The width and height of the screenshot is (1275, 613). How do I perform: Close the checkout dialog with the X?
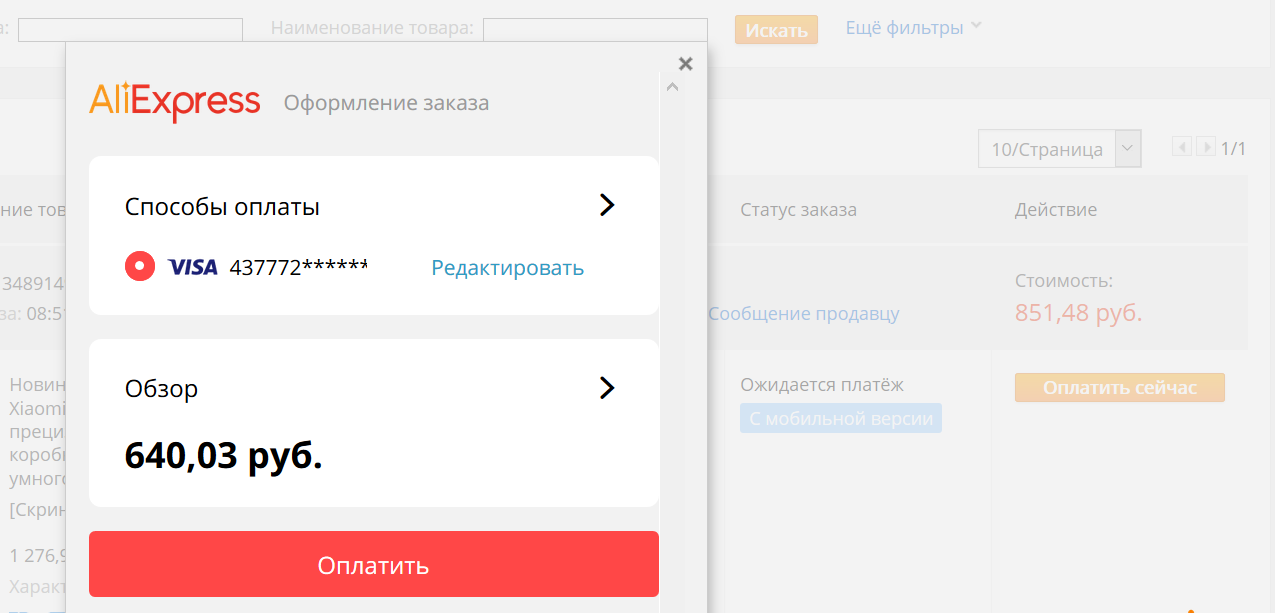(x=685, y=64)
